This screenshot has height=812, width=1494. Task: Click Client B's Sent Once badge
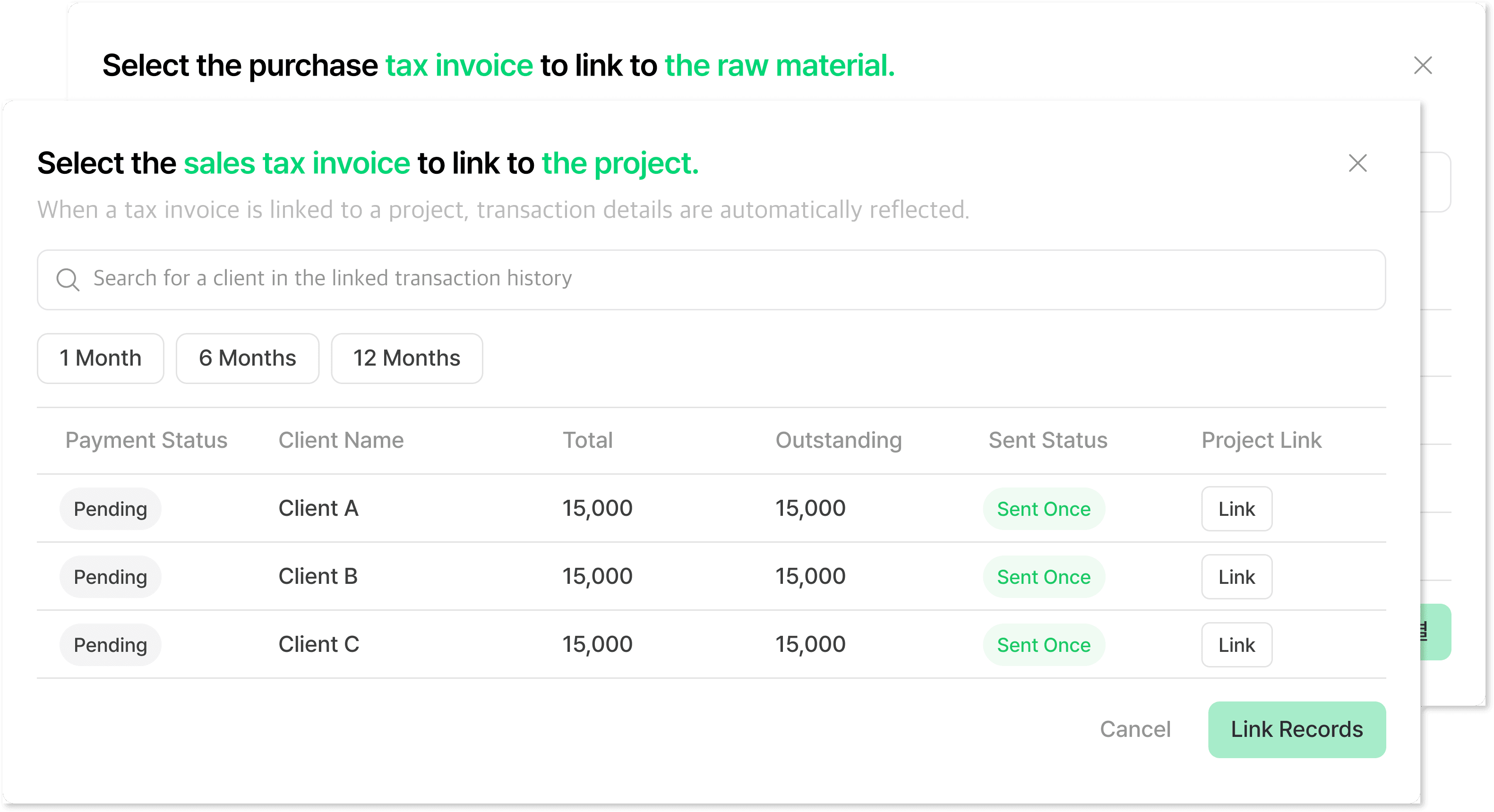pos(1043,576)
